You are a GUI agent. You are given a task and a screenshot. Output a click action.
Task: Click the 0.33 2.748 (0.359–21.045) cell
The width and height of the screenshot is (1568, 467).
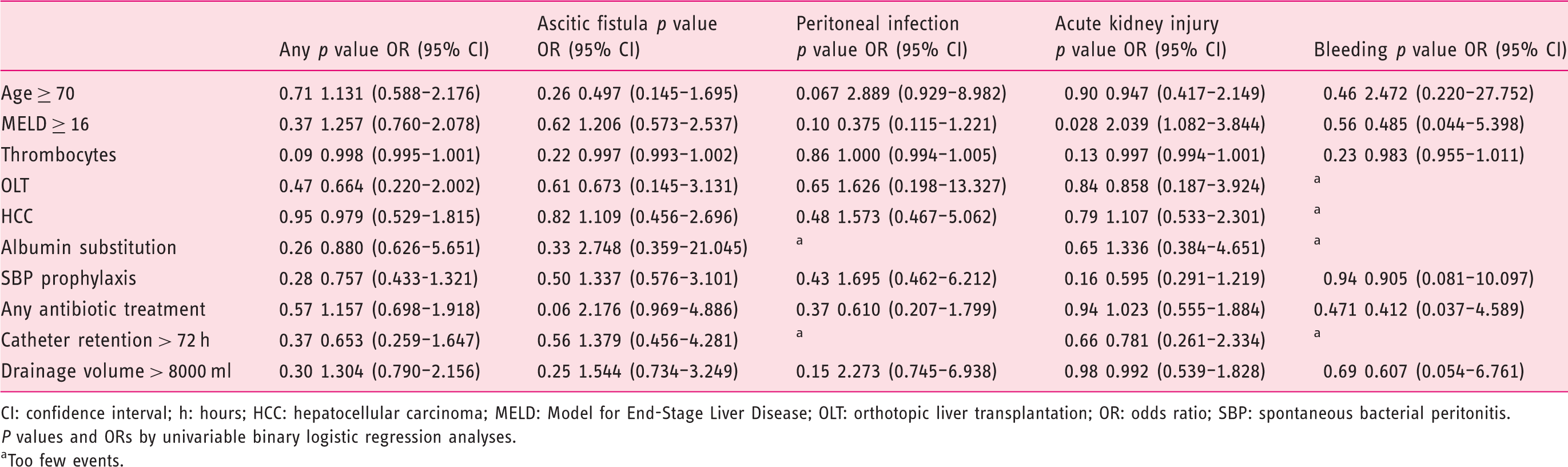(642, 248)
